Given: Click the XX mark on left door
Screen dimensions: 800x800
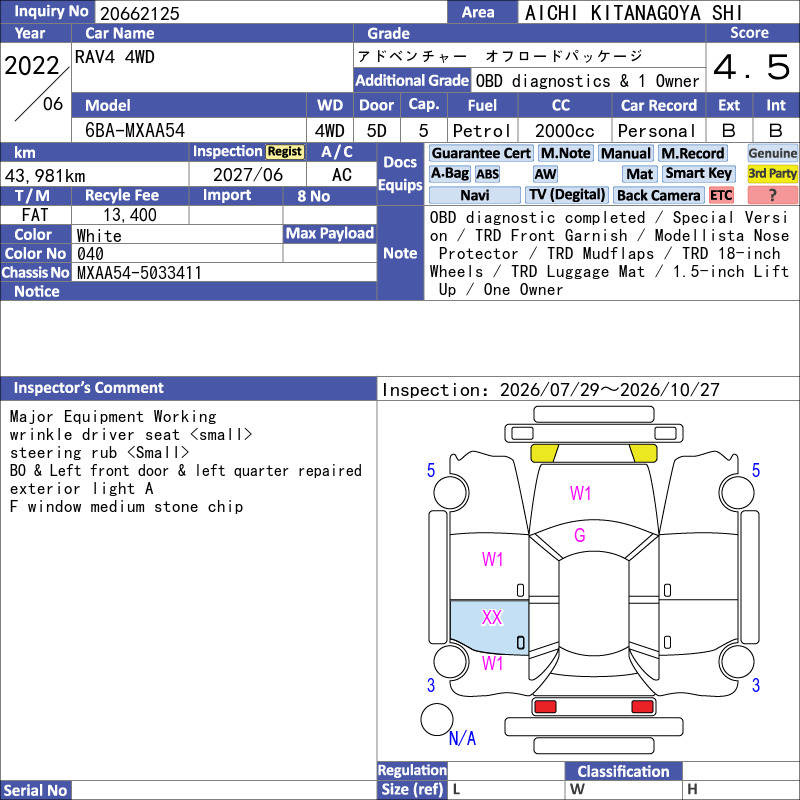Looking at the screenshot, I should point(492,618).
